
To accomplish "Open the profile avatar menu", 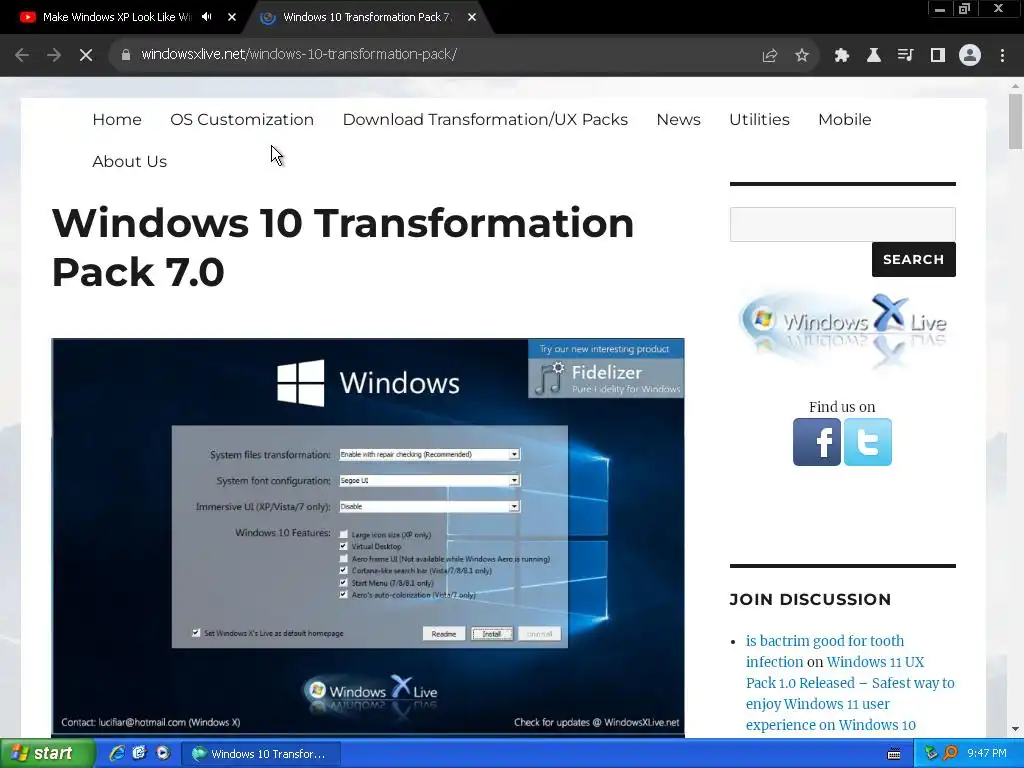I will (970, 55).
